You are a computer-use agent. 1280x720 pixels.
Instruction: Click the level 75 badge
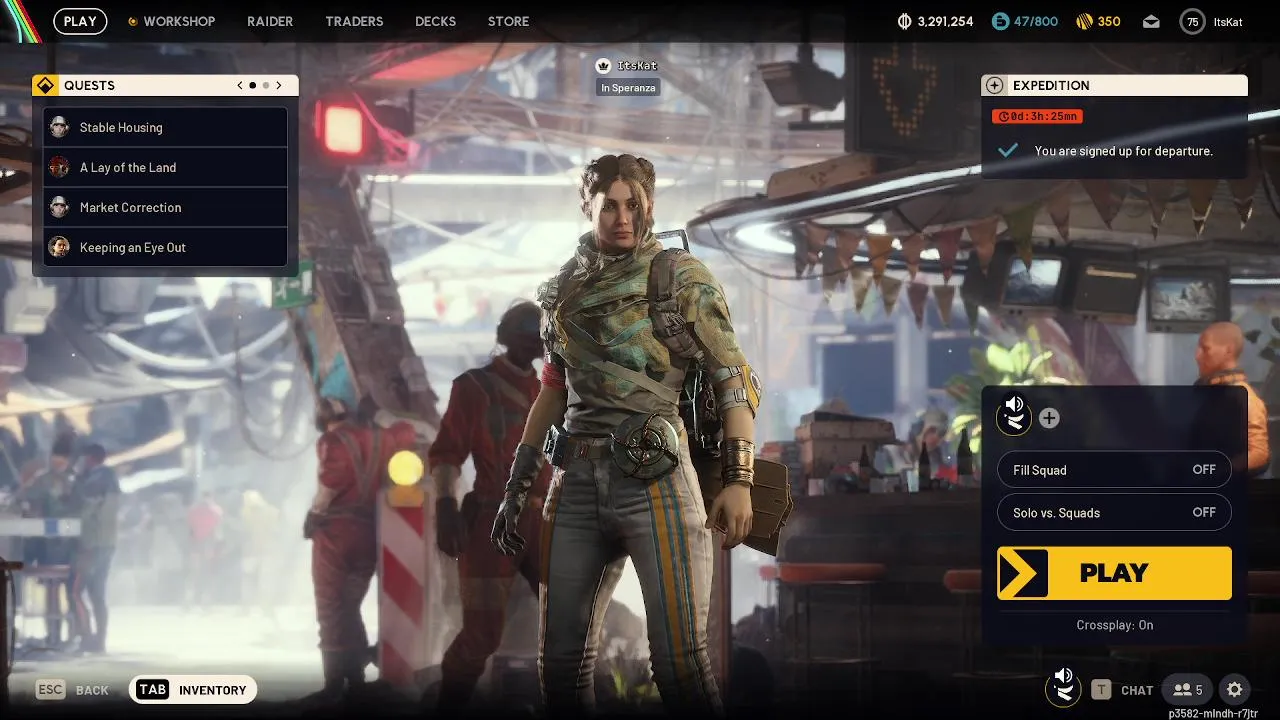click(x=1192, y=21)
